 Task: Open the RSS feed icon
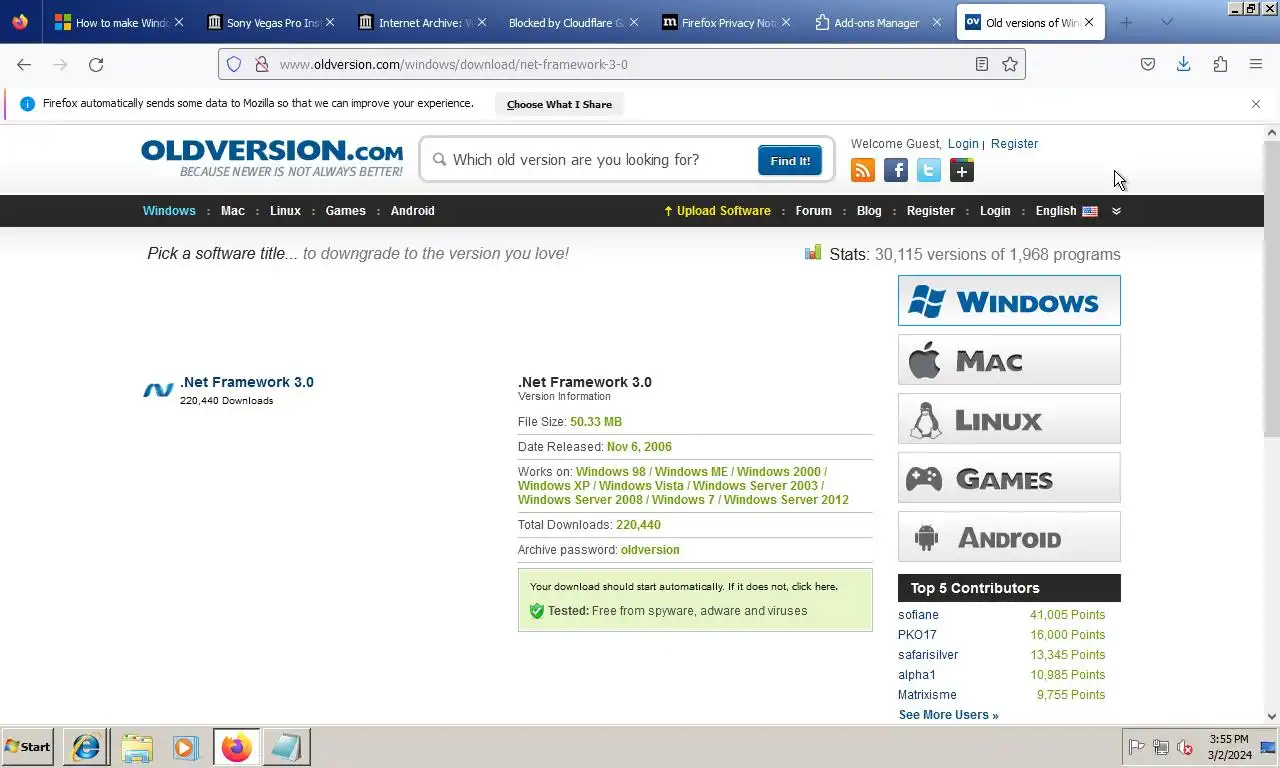click(x=862, y=171)
